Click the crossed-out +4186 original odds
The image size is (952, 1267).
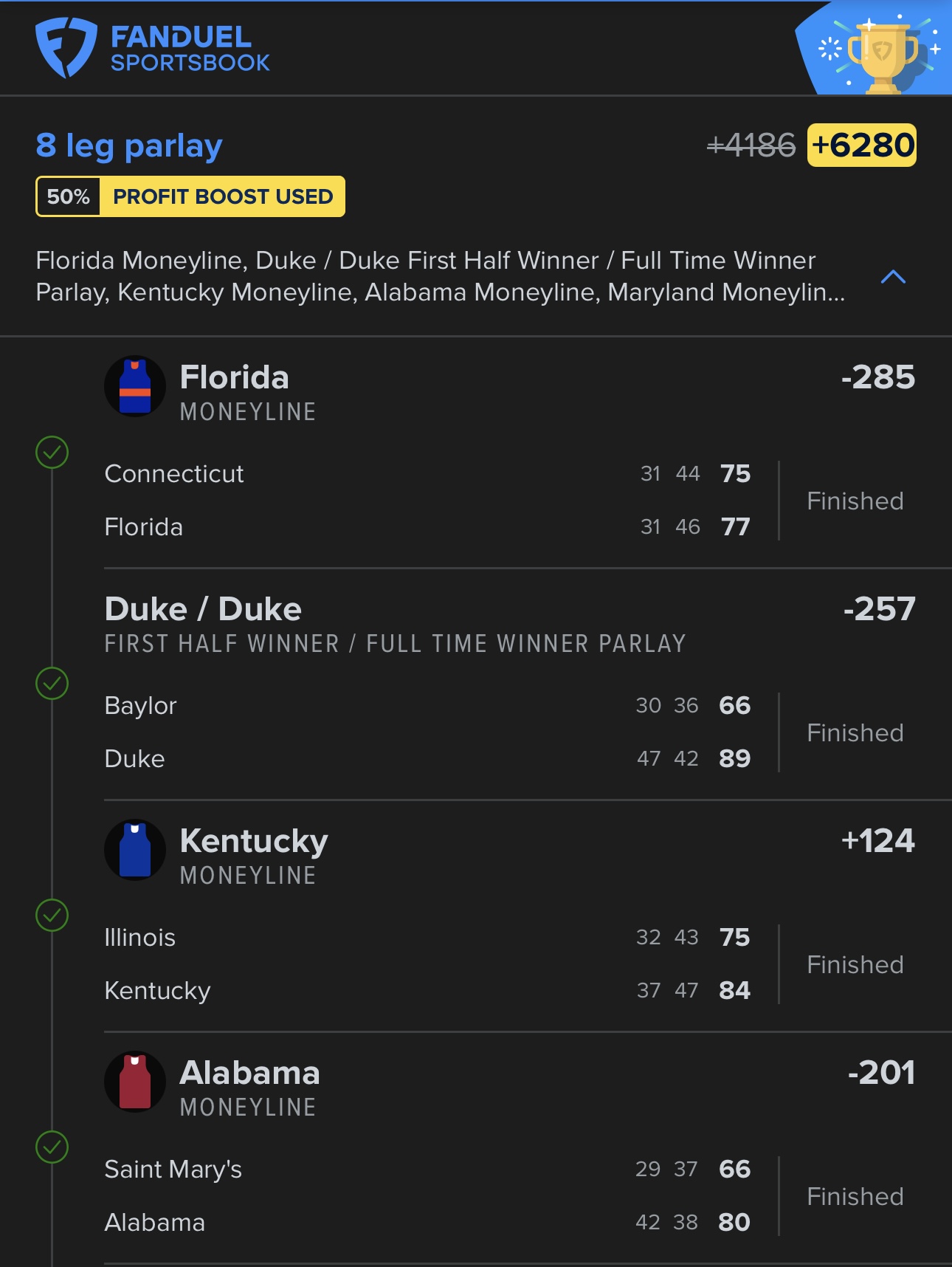pos(751,145)
